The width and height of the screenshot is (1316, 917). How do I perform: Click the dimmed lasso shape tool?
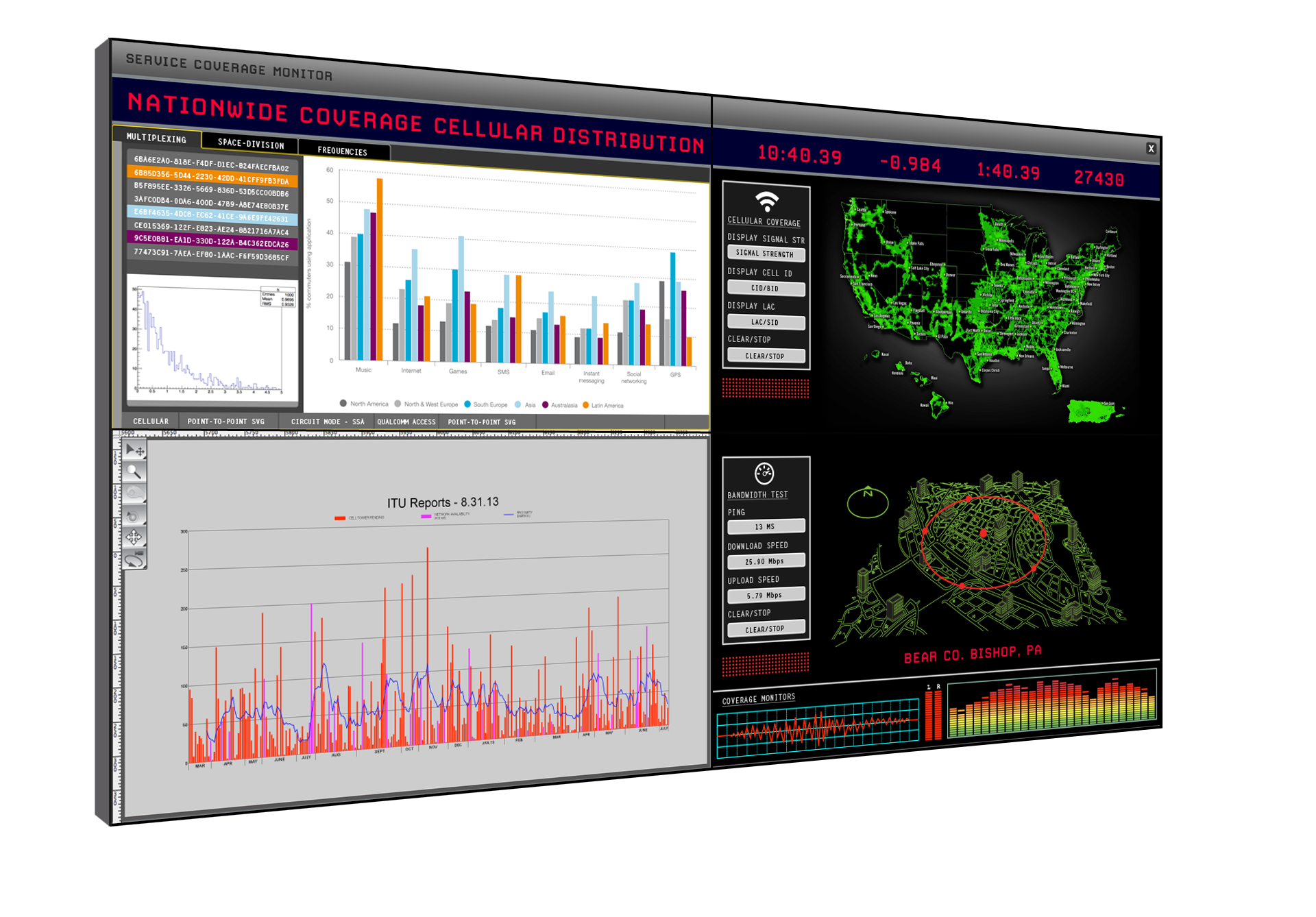tap(134, 493)
